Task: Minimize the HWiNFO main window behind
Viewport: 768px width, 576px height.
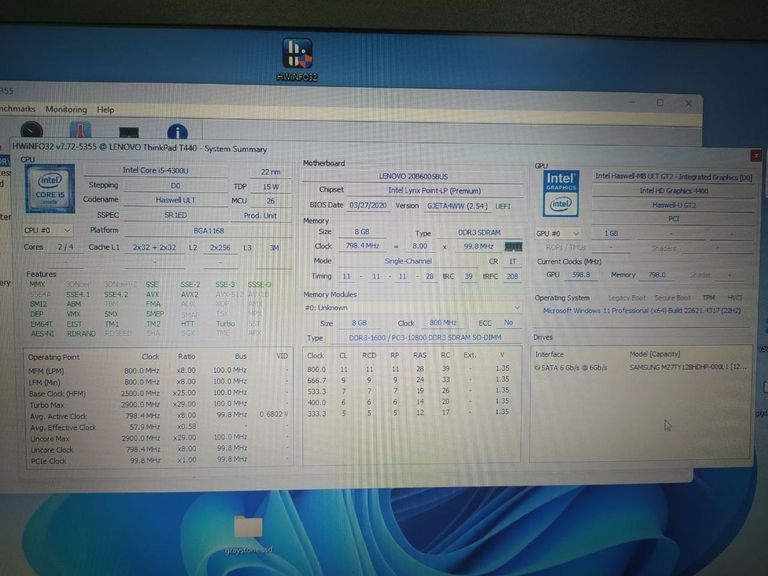Action: pyautogui.click(x=632, y=102)
